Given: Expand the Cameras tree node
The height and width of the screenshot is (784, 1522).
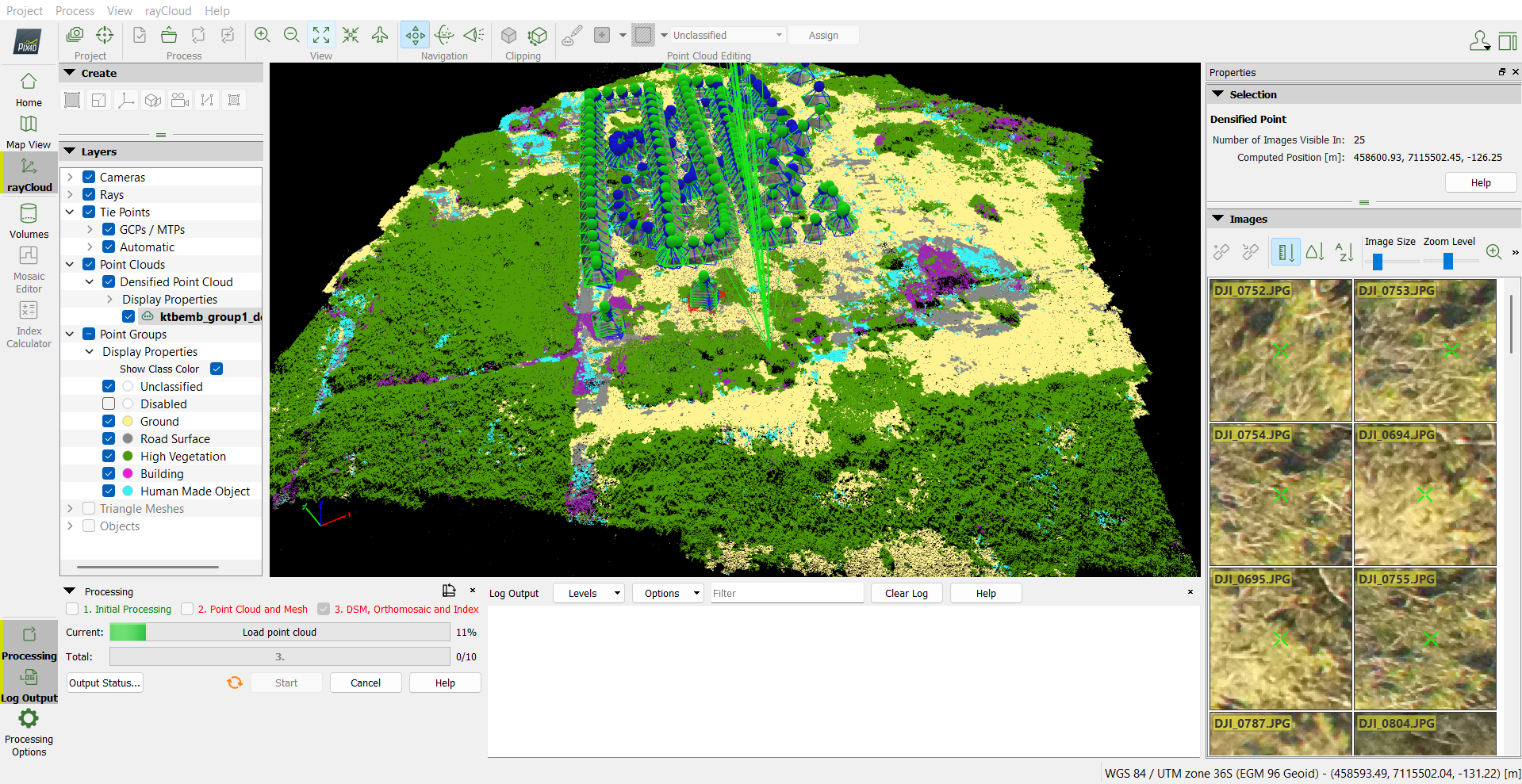Looking at the screenshot, I should click(70, 177).
